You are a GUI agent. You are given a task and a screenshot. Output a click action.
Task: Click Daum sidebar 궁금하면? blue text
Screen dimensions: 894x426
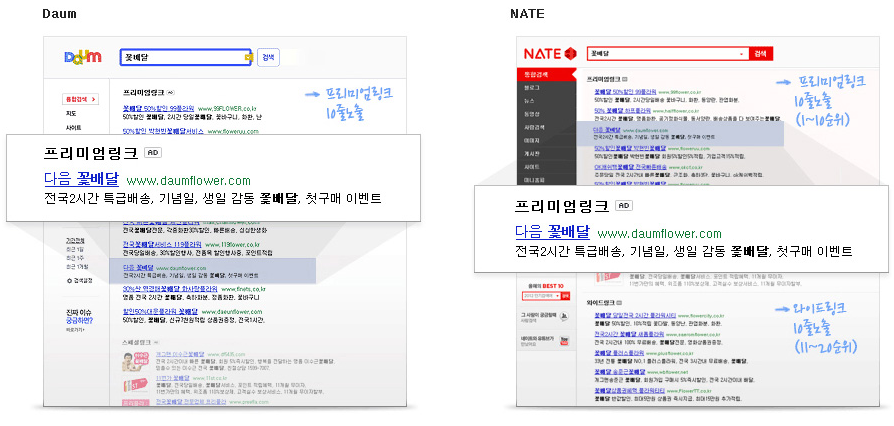(79, 320)
